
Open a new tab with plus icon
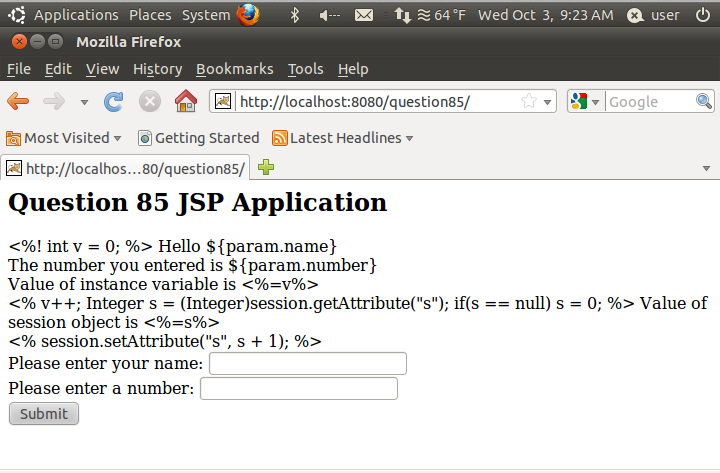[x=266, y=167]
